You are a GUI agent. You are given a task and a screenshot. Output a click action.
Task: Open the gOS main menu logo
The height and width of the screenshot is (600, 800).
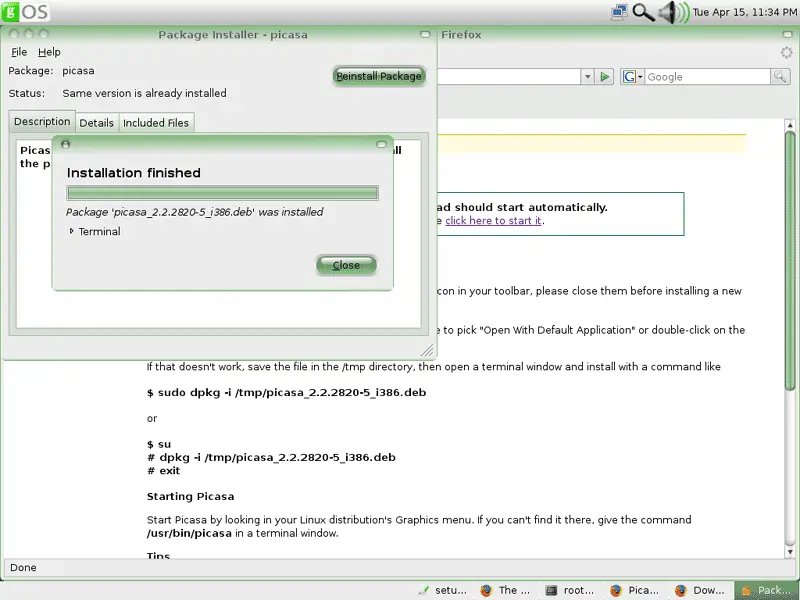pyautogui.click(x=25, y=11)
